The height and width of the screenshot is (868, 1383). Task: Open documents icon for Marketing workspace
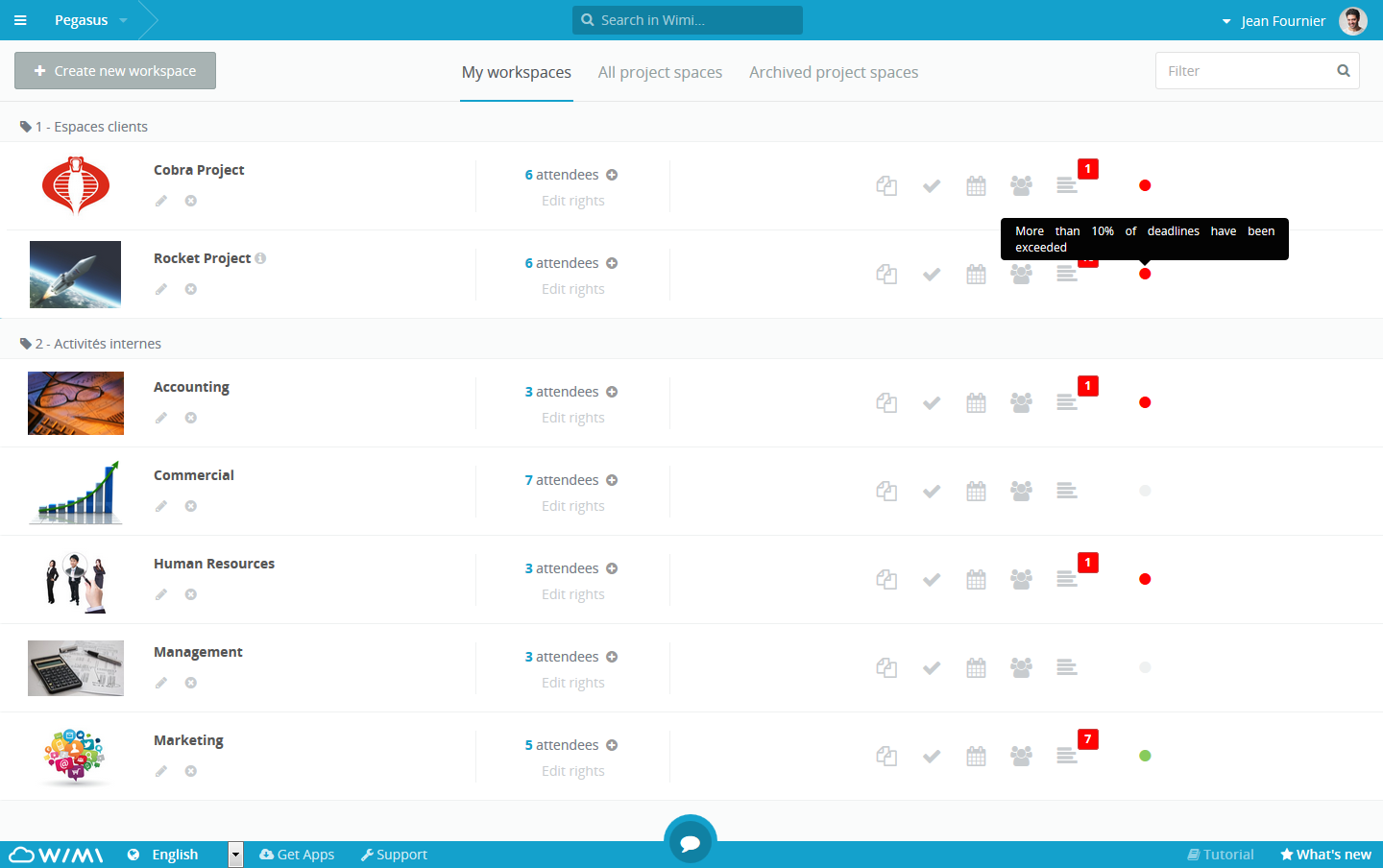coord(886,757)
